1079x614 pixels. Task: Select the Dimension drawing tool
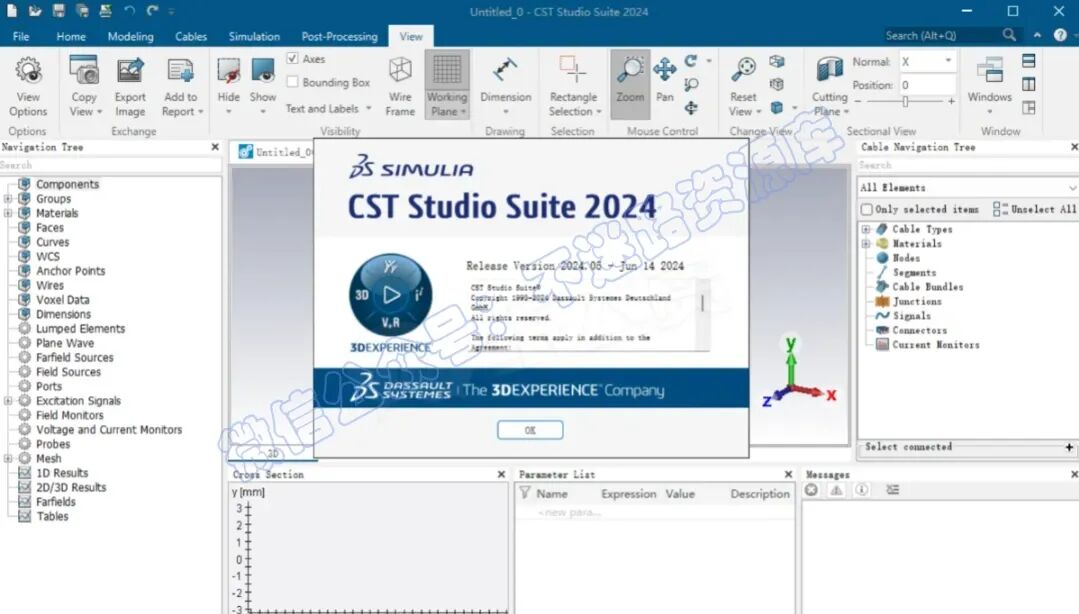pos(506,86)
